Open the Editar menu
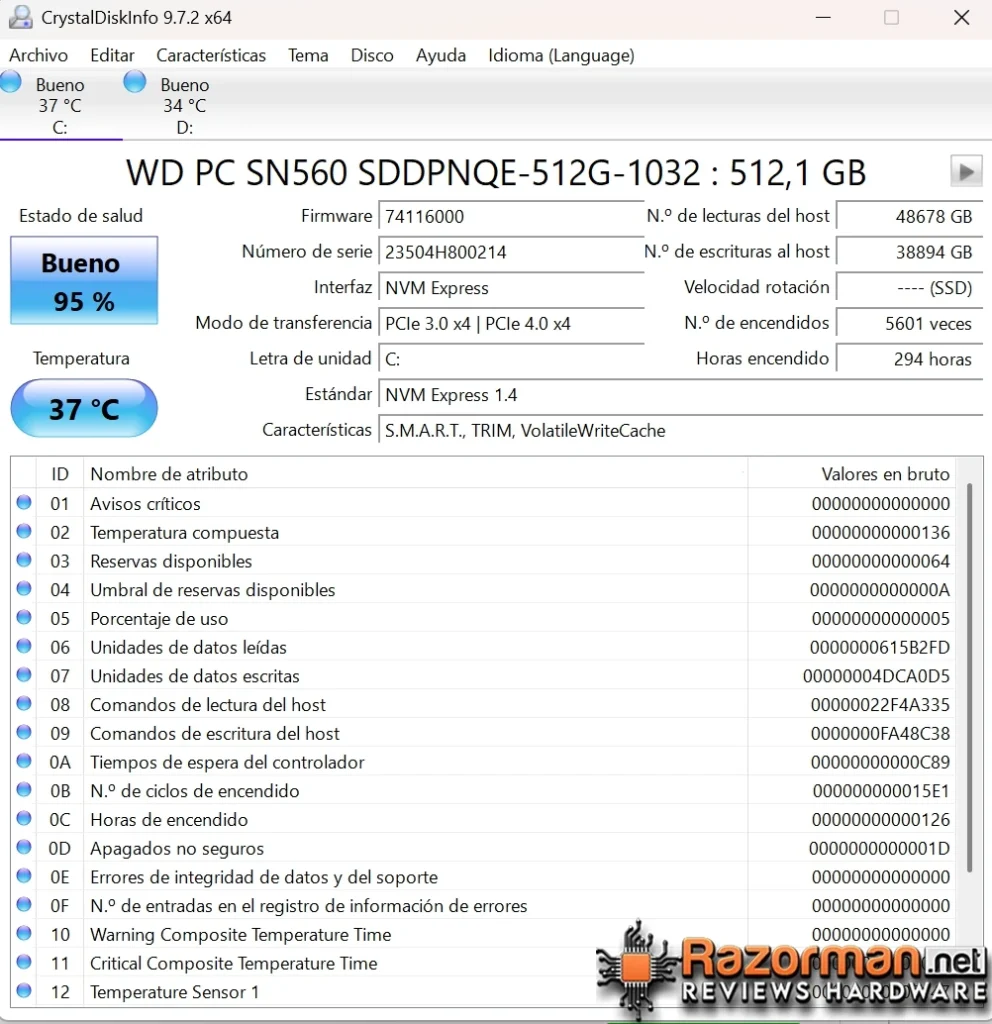Viewport: 992px width, 1024px height. [112, 56]
